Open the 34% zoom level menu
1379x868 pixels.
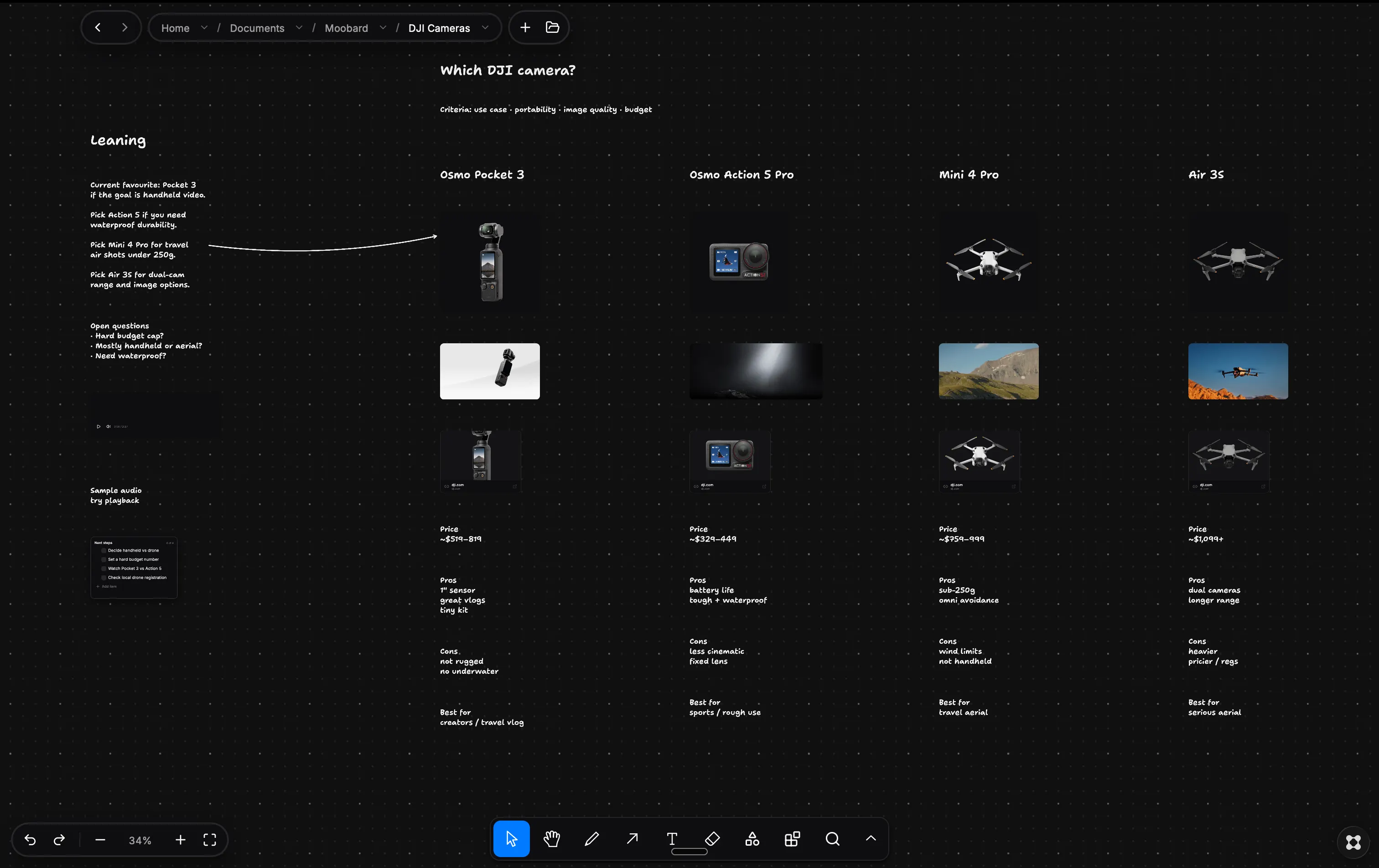[x=140, y=841]
